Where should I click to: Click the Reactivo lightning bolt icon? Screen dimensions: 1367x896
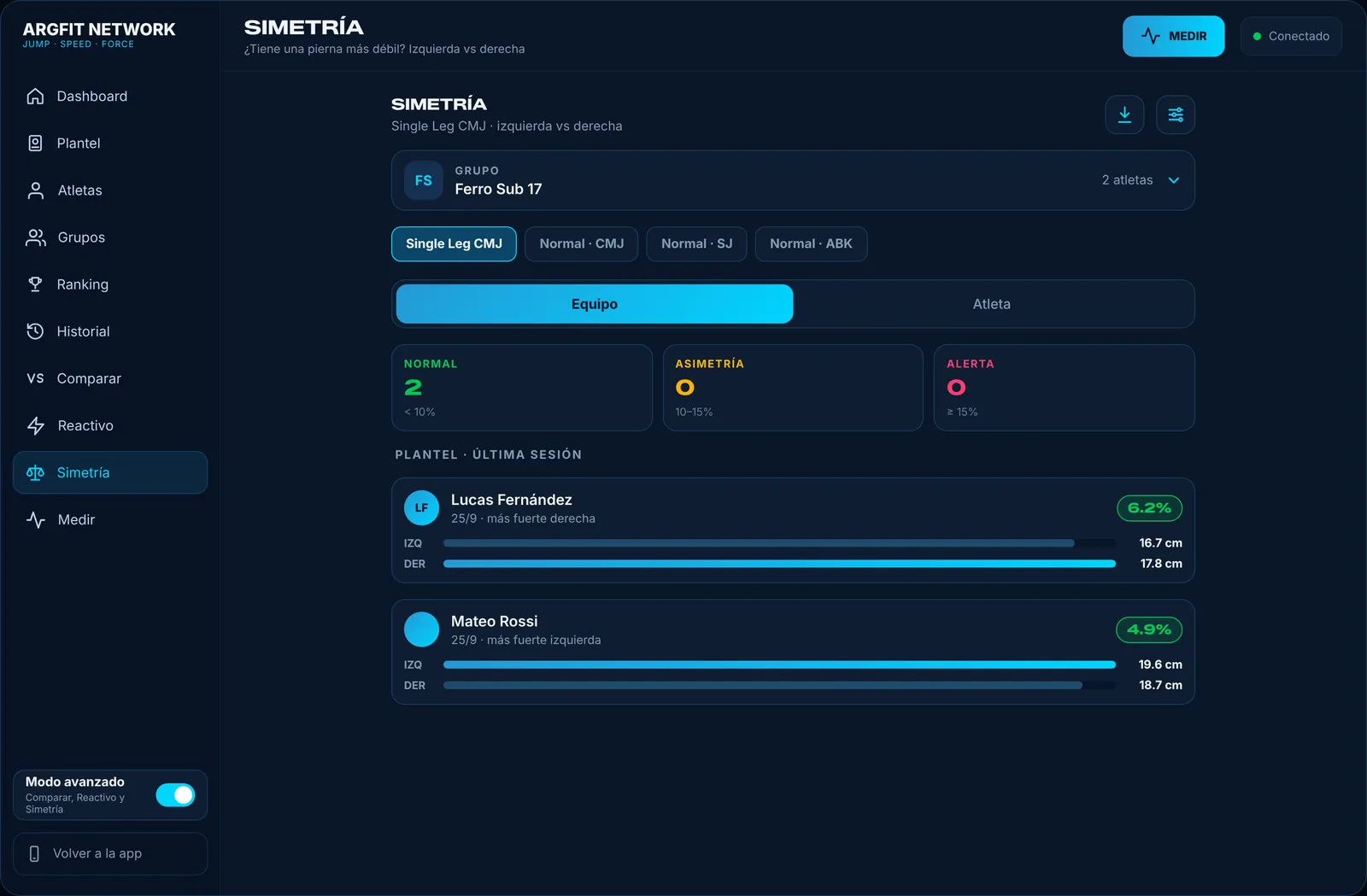(x=35, y=425)
